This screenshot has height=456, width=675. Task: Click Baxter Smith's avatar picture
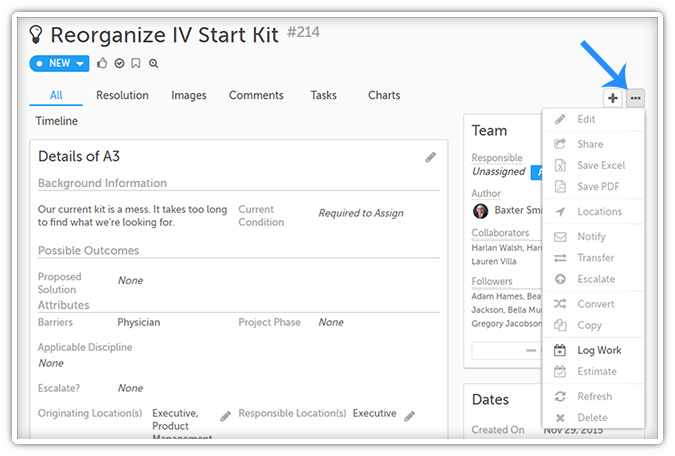point(480,211)
